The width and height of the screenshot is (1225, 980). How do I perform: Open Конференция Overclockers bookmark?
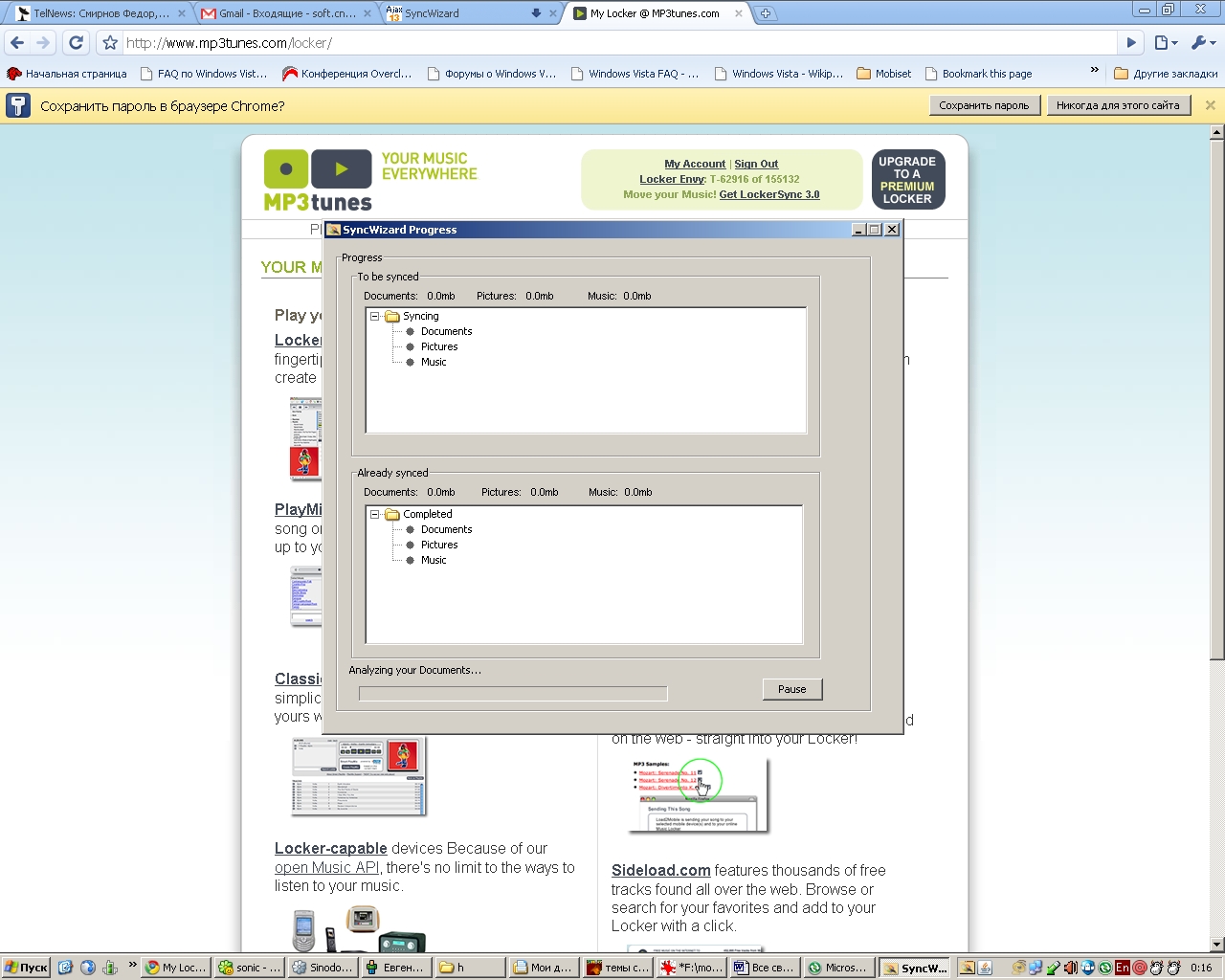[347, 74]
